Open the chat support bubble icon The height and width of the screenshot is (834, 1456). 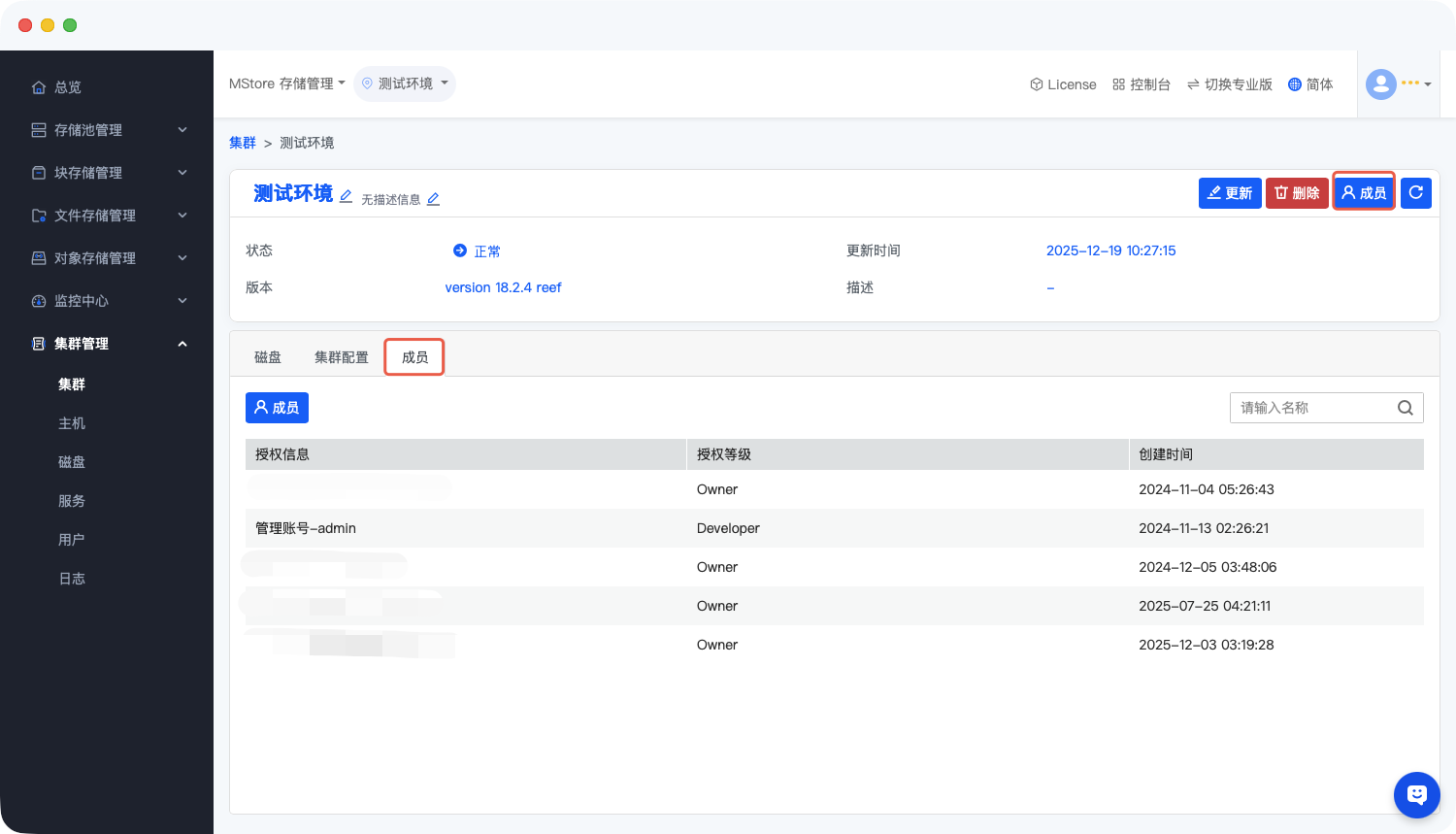point(1416,795)
